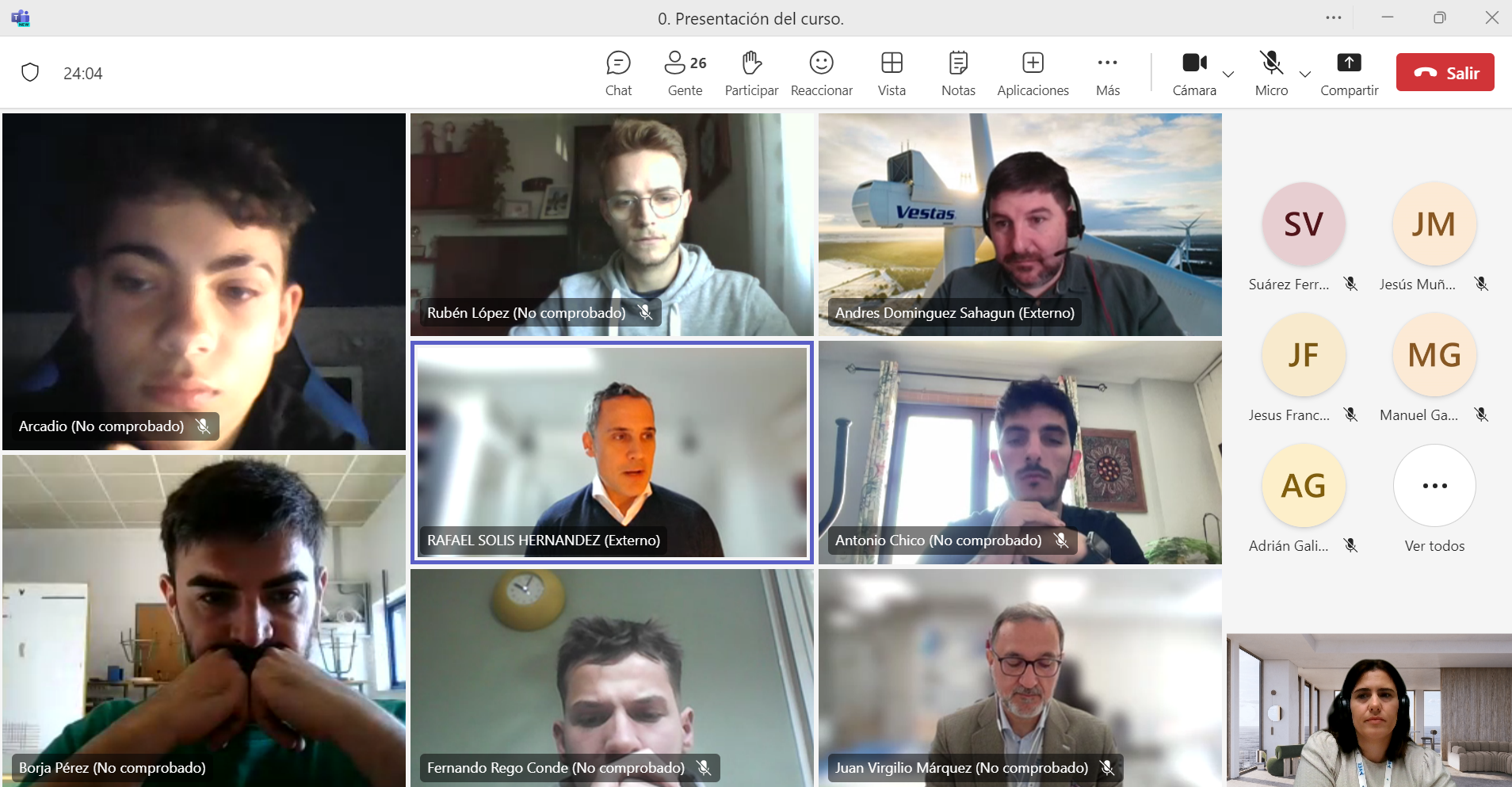Select the Andres Dominguez Sahagun video
Screen dimensions: 1512x787
coord(1020,224)
